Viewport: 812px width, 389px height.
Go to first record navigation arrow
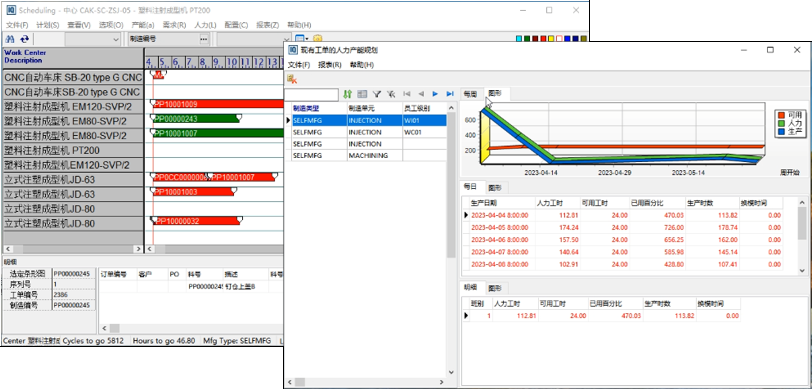(x=407, y=94)
